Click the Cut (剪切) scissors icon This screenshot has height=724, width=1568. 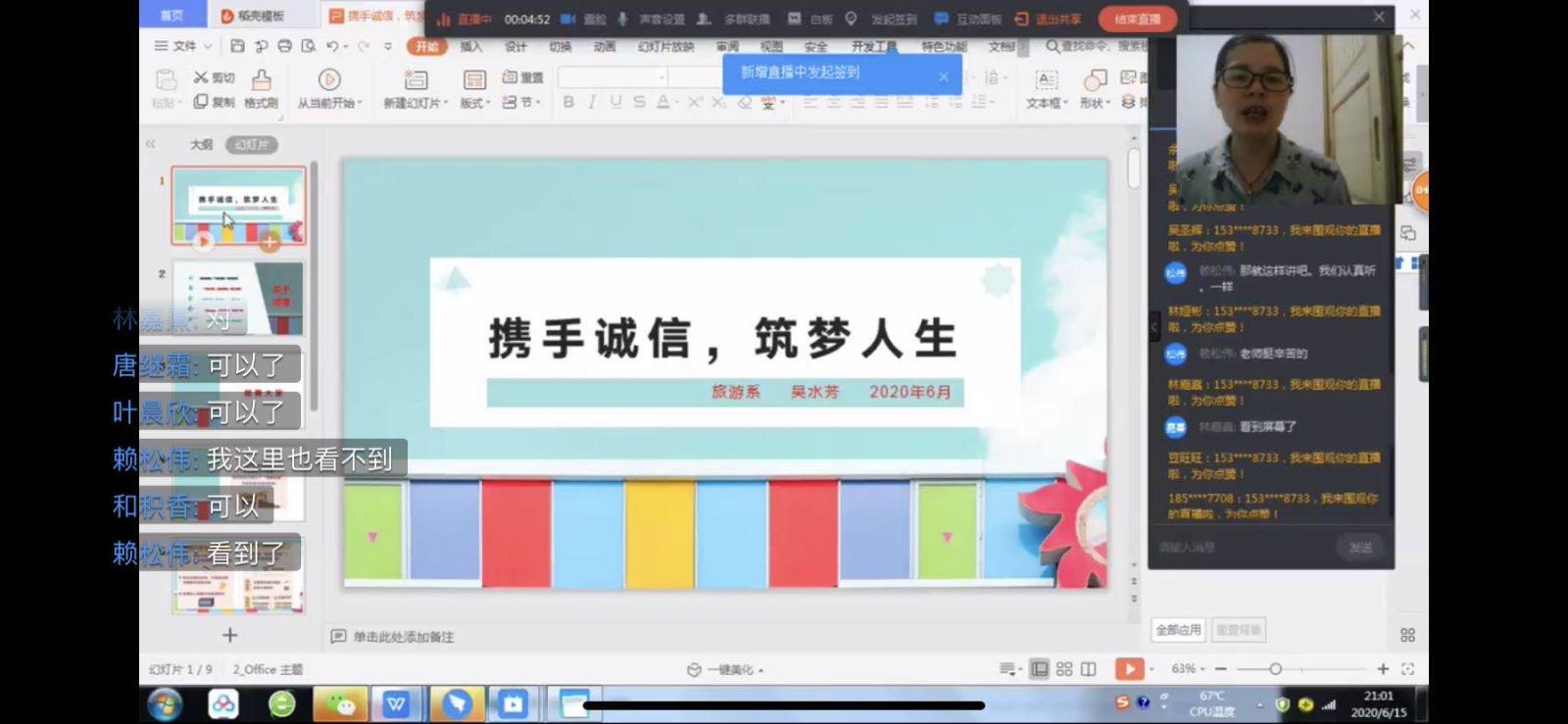tap(201, 77)
